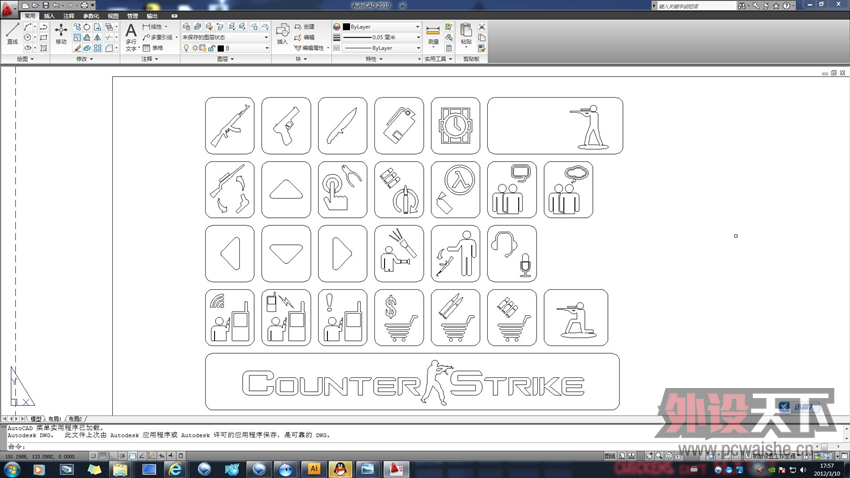Toggle Dynamic Input in status bar
Viewport: 850px width, 478px height.
point(161,456)
